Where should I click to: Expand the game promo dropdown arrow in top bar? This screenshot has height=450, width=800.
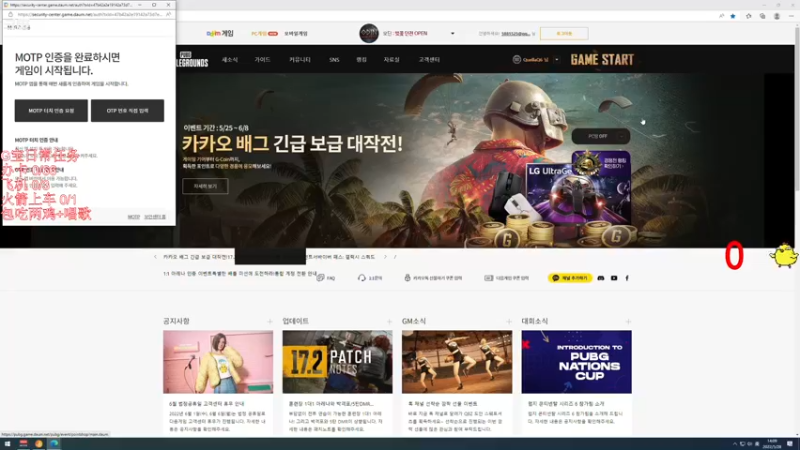point(453,34)
